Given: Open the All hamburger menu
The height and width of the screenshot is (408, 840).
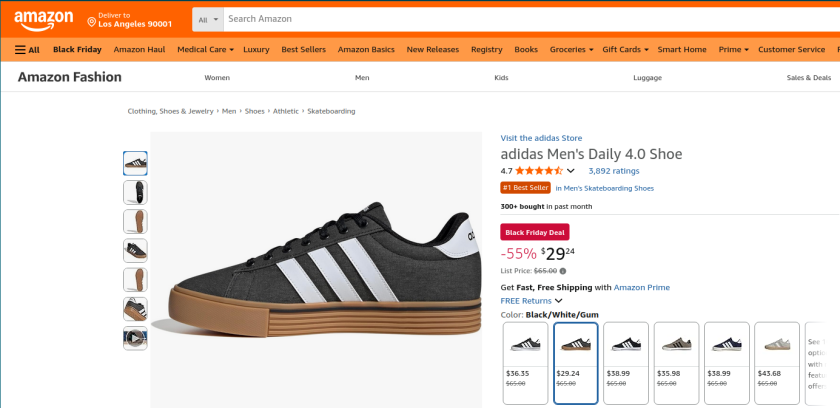Looking at the screenshot, I should click(x=27, y=49).
